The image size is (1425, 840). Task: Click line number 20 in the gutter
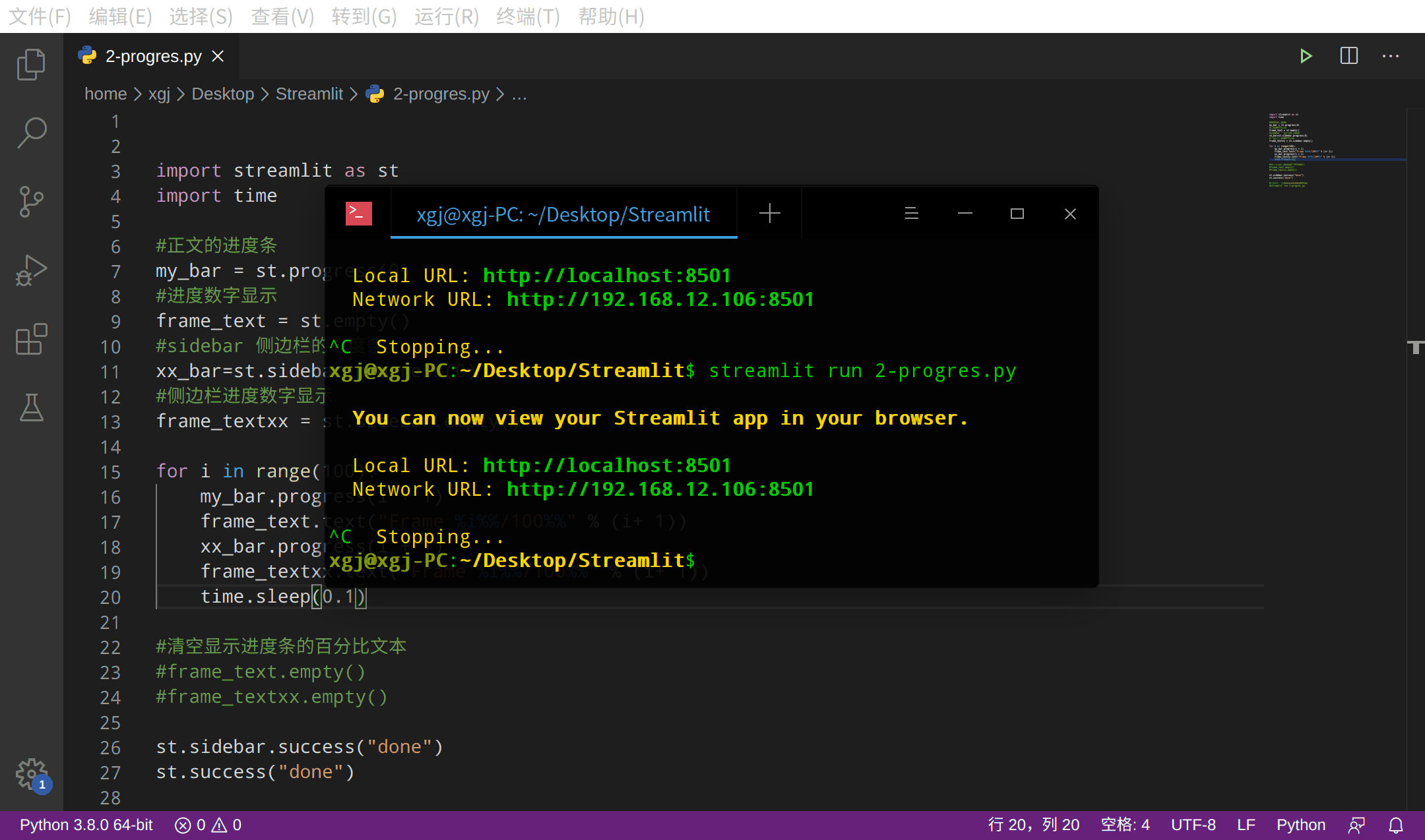point(110,597)
